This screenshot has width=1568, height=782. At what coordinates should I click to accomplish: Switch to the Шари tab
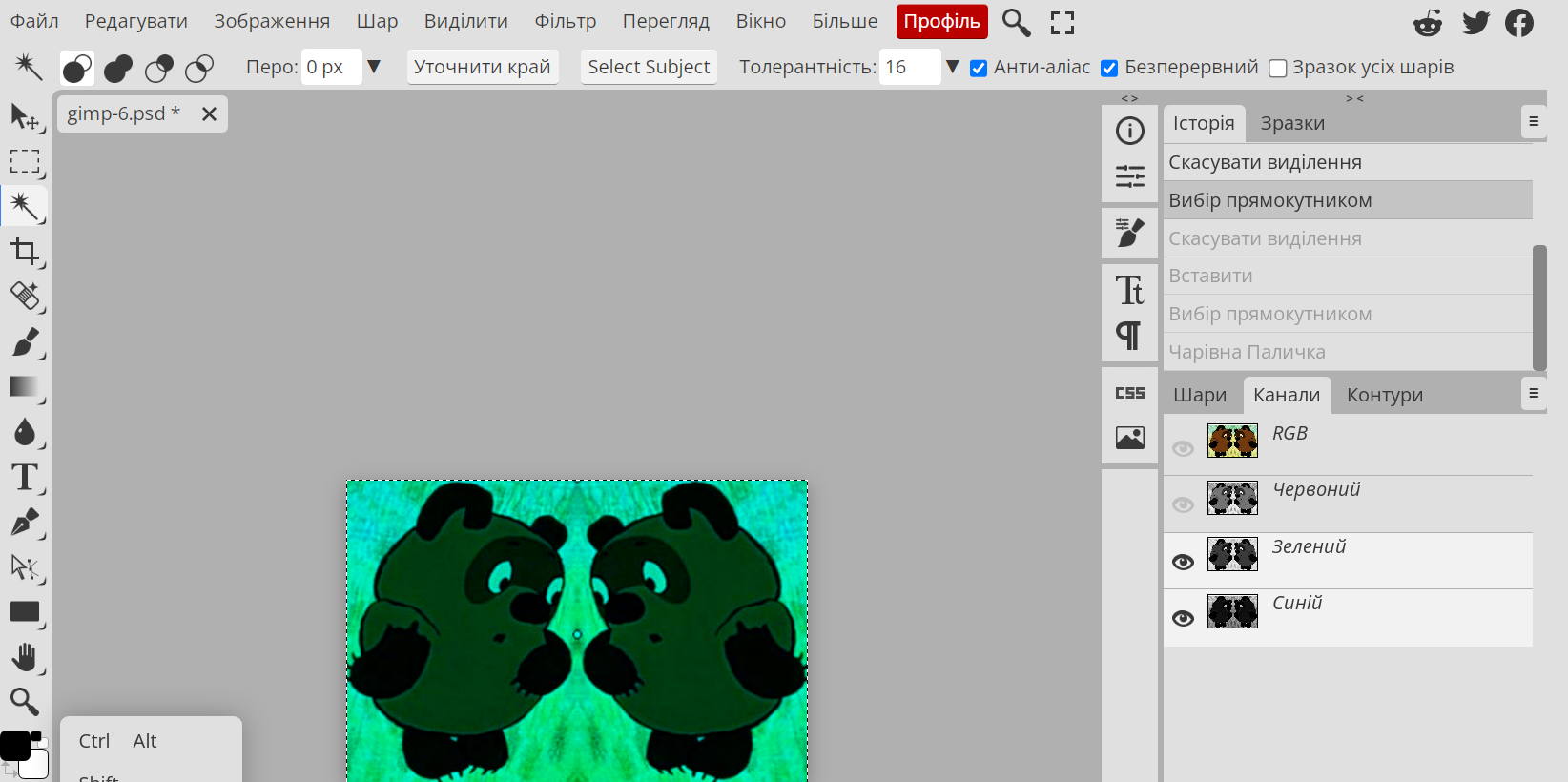[x=1200, y=395]
